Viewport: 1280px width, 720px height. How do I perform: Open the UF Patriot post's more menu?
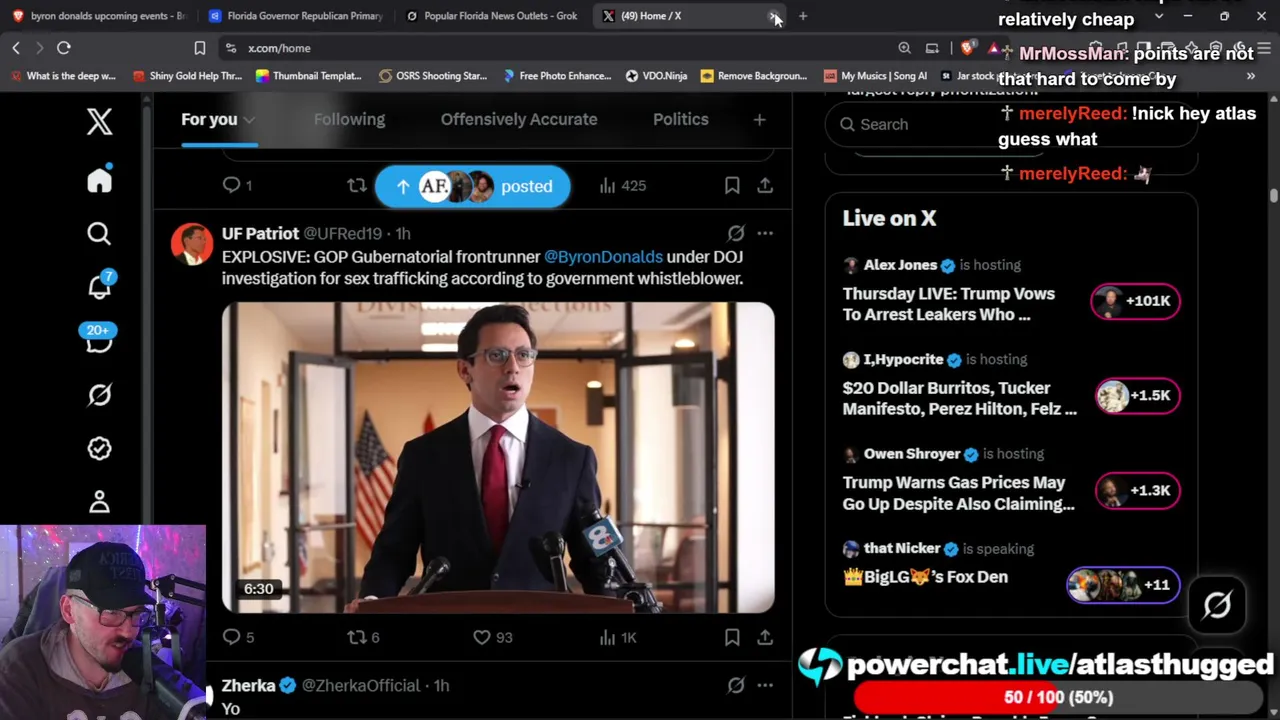(x=765, y=233)
